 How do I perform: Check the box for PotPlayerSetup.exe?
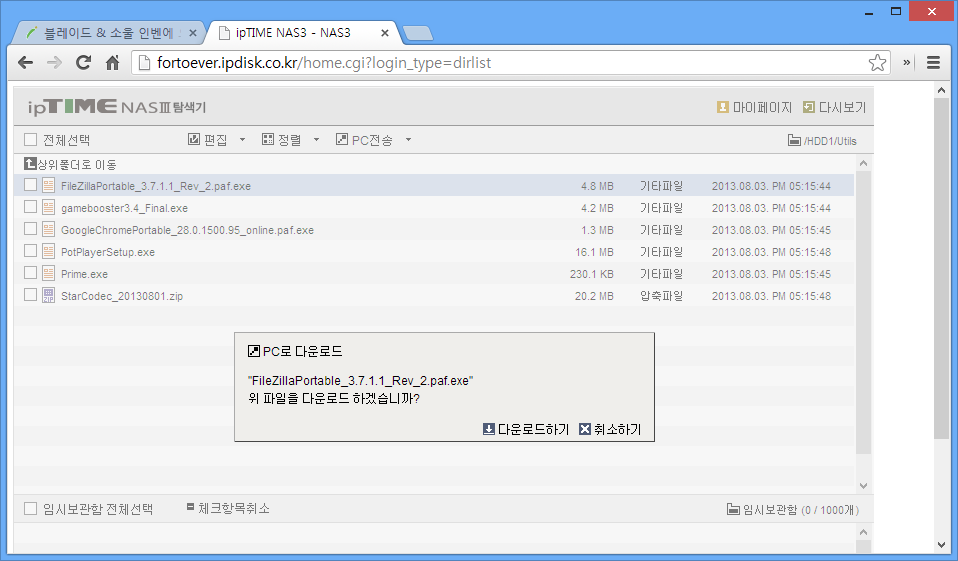(x=30, y=251)
